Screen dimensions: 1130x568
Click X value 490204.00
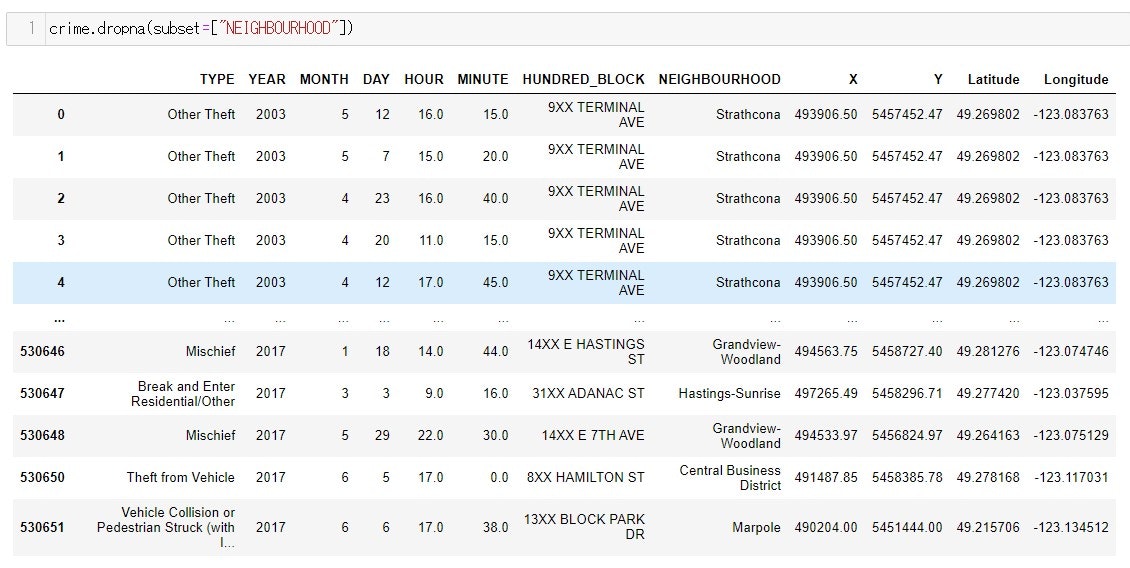(826, 527)
